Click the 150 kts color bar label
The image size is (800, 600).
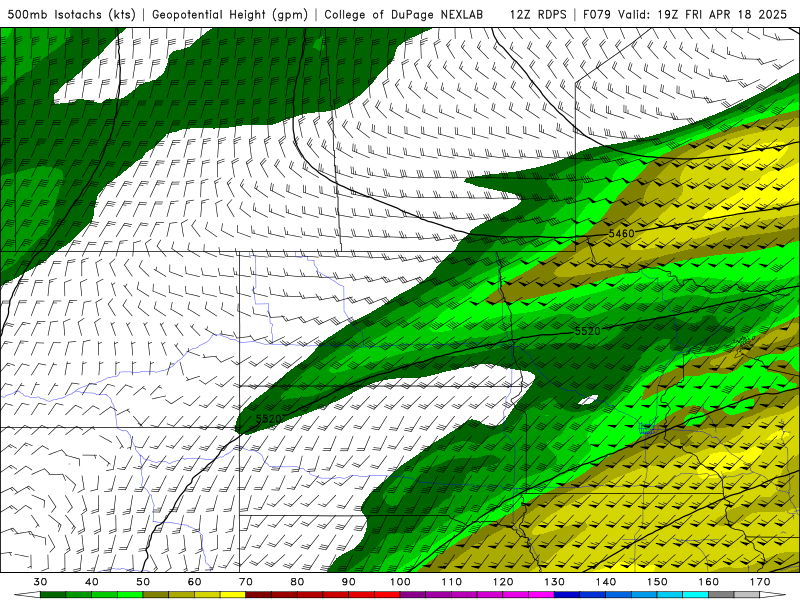pyautogui.click(x=658, y=582)
